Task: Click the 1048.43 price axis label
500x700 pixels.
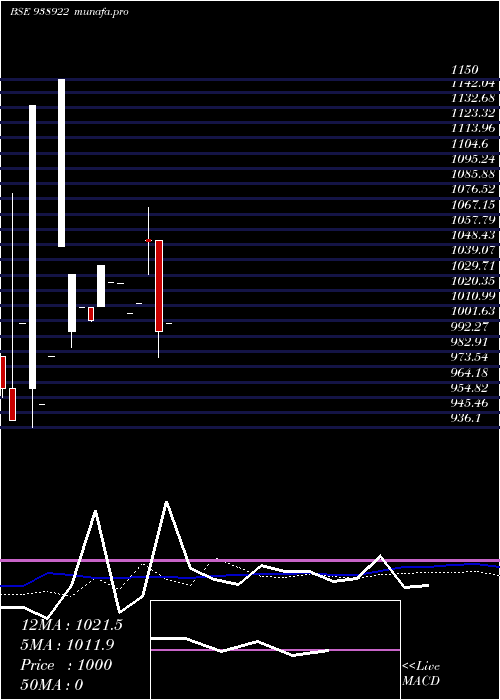Action: pos(472,235)
